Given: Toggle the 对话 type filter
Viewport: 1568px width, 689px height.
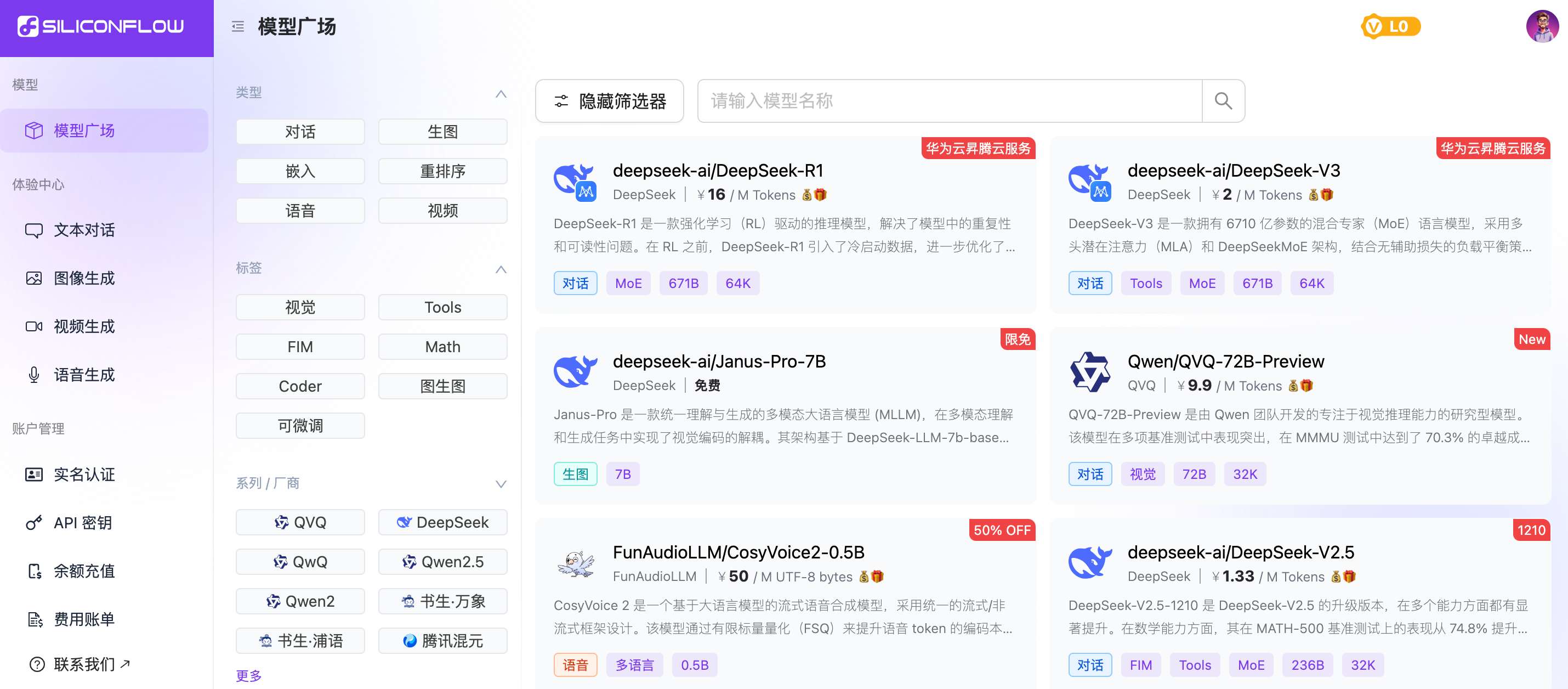Looking at the screenshot, I should pos(300,132).
